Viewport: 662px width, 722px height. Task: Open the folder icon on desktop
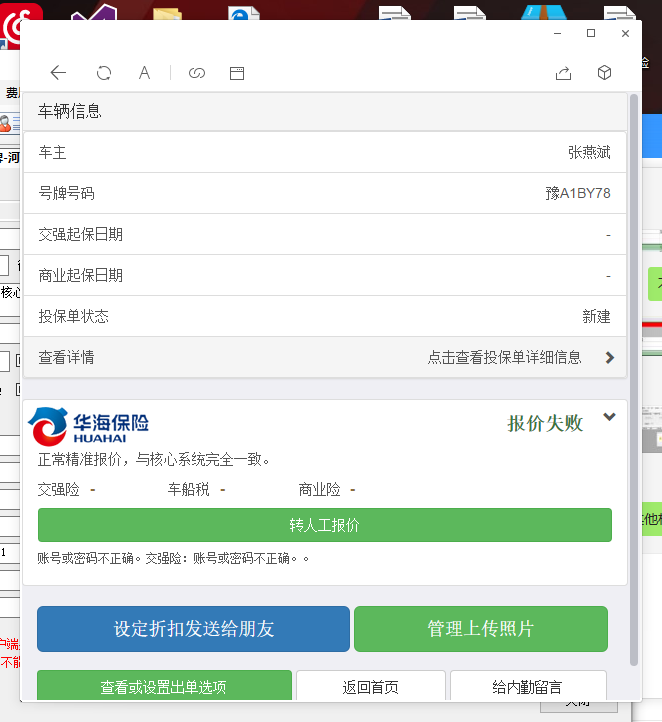pyautogui.click(x=168, y=13)
